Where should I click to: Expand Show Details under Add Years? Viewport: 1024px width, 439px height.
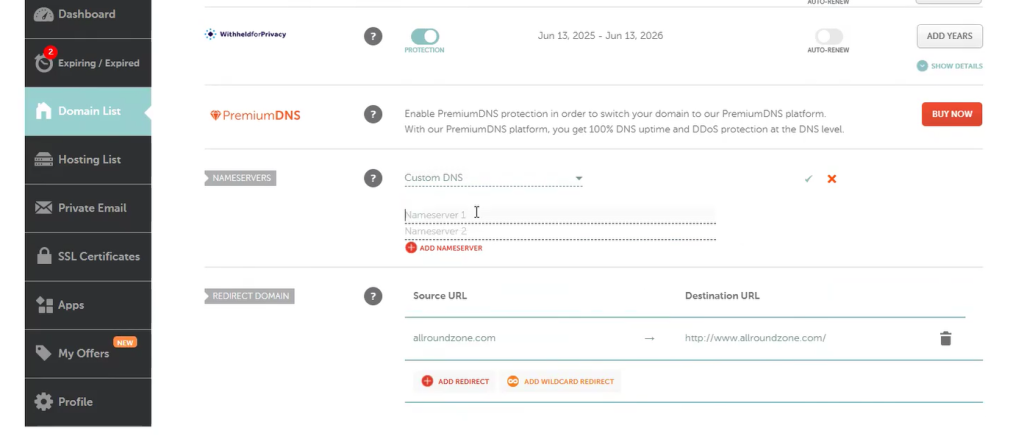tap(949, 66)
